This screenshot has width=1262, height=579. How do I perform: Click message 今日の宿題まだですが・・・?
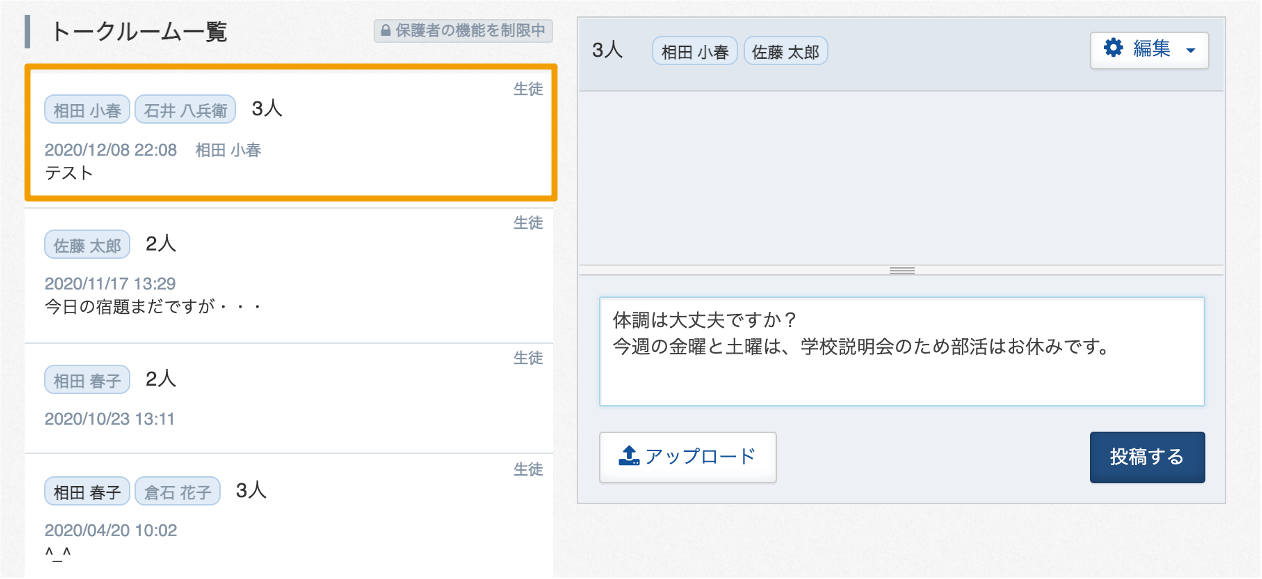click(154, 306)
